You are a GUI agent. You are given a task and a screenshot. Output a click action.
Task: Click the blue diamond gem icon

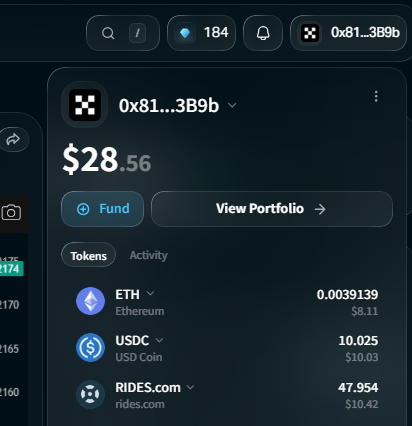point(185,33)
